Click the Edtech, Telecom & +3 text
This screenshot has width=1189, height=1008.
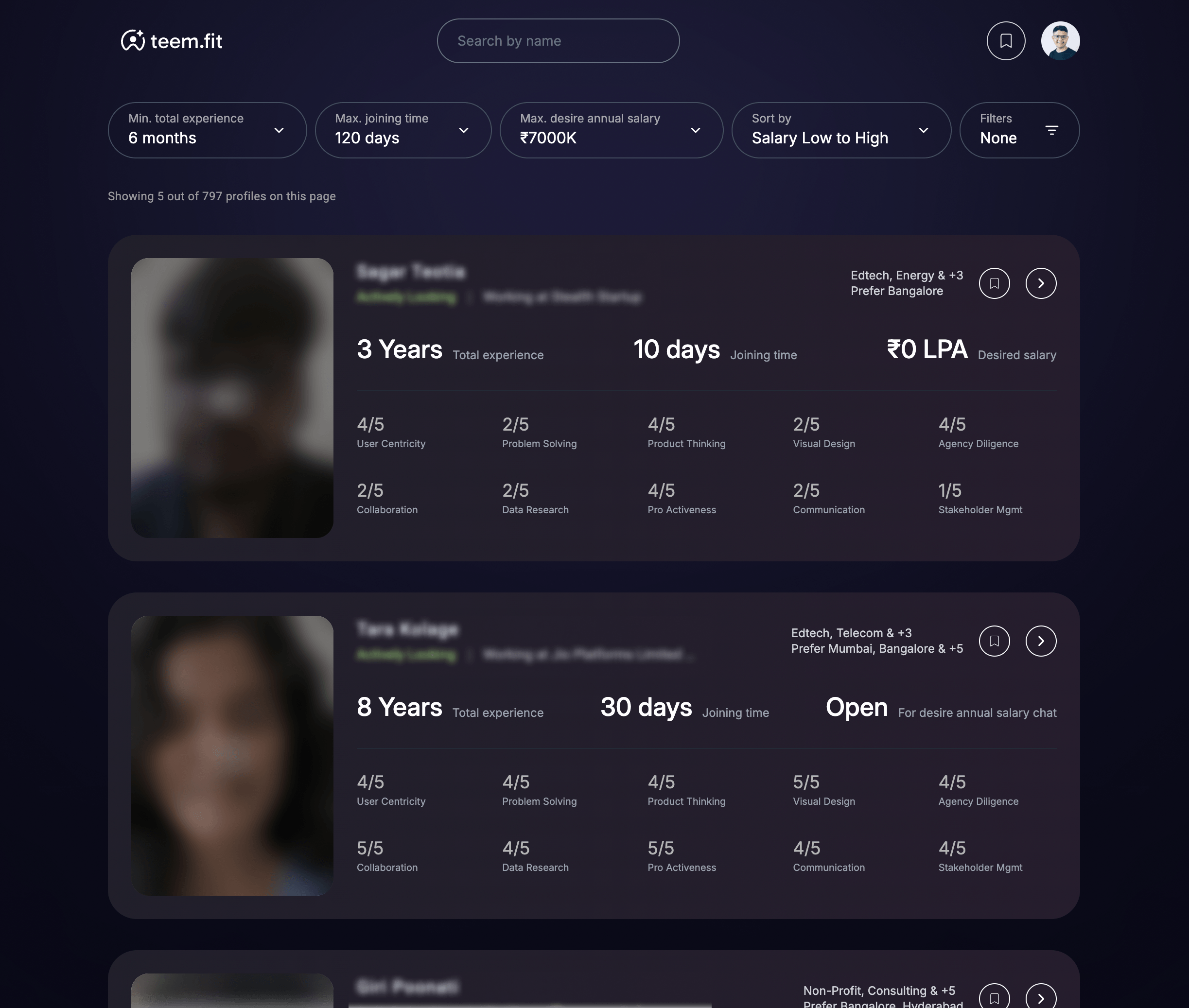(851, 633)
